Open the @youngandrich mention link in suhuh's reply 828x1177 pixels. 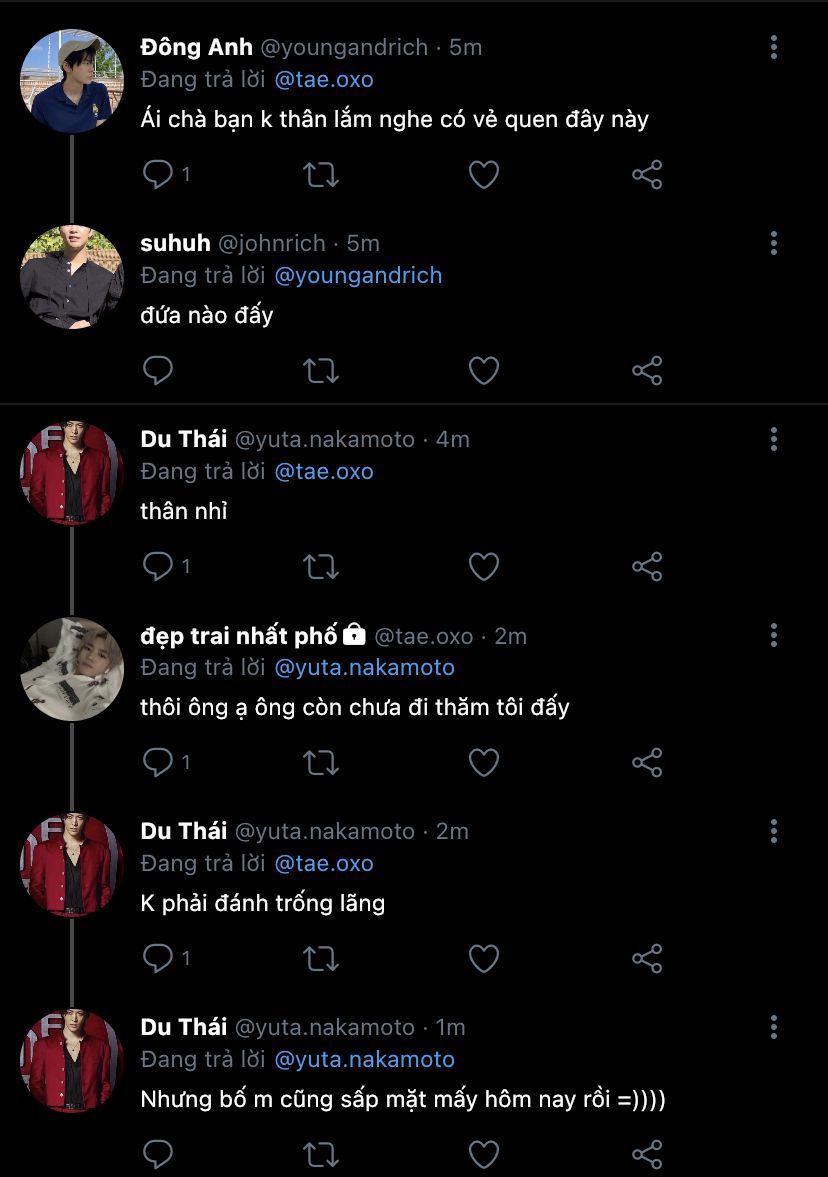(x=357, y=275)
